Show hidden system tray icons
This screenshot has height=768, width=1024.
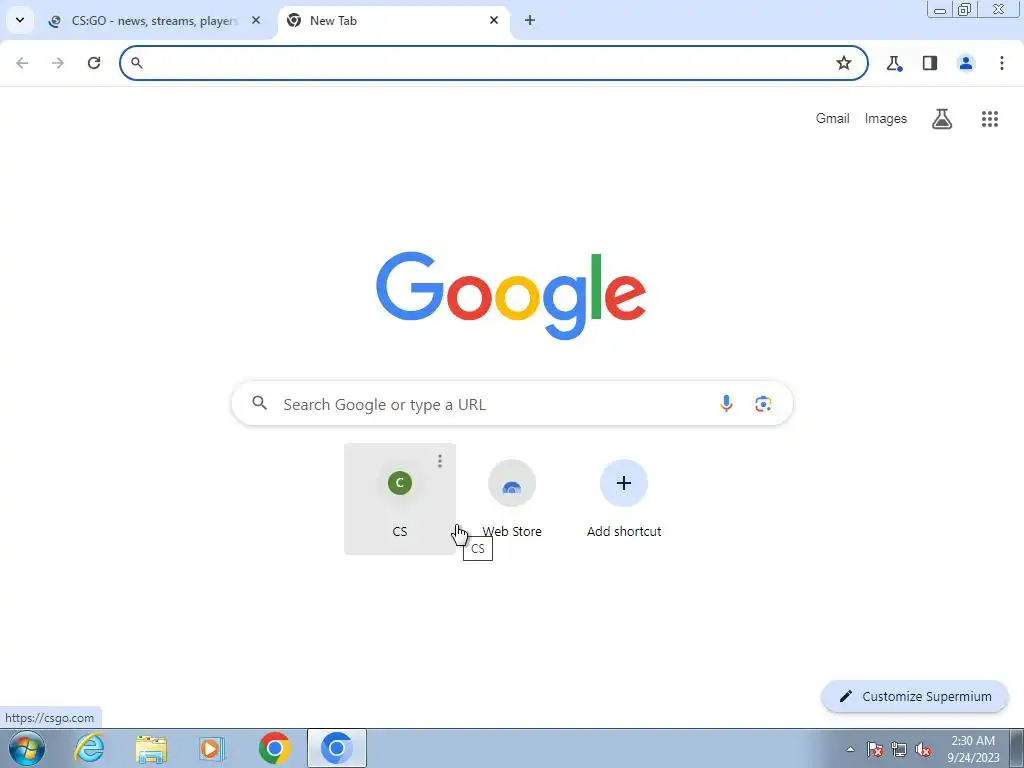click(x=850, y=749)
